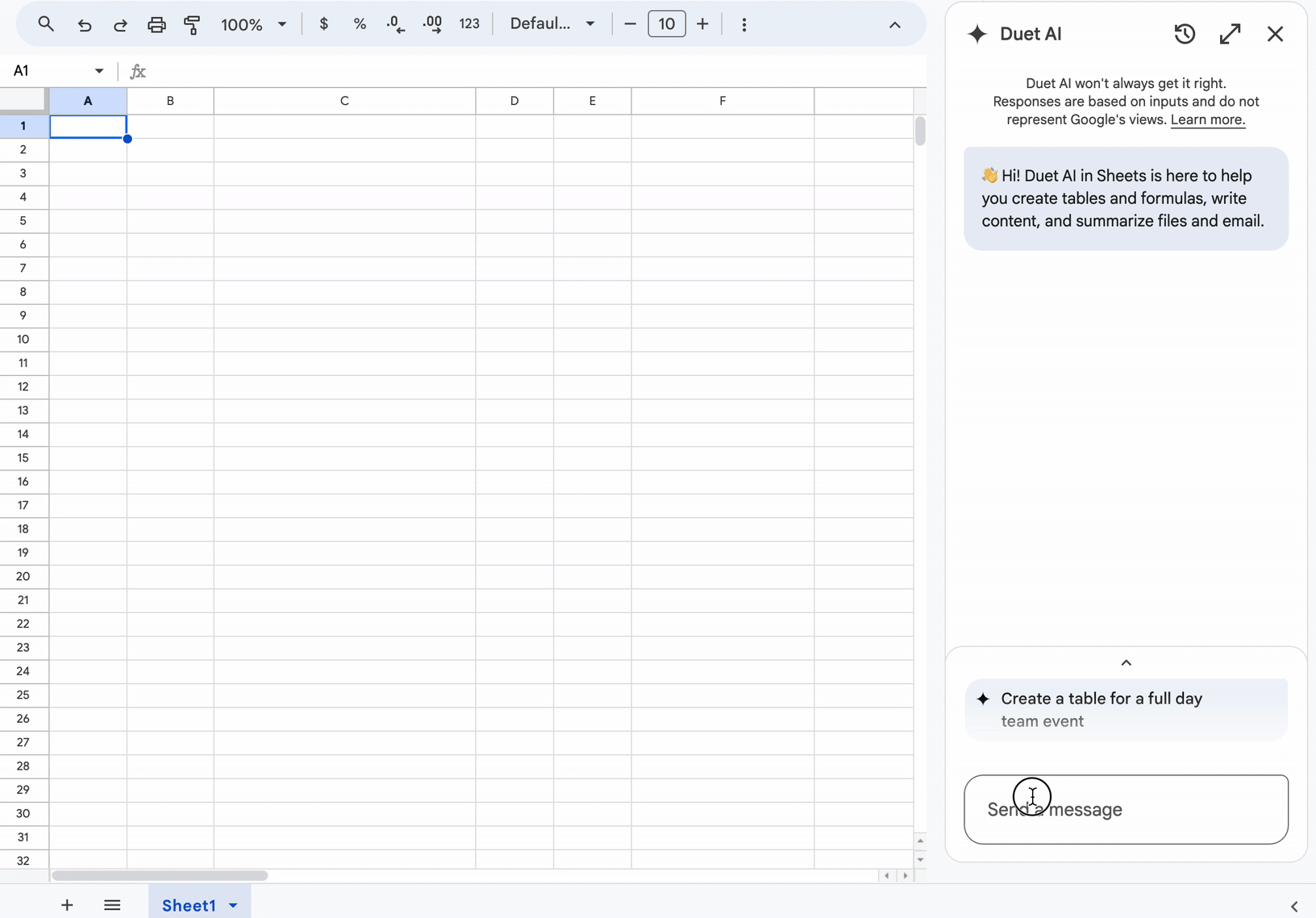Open the Name box dropdown next to A1
This screenshot has height=918, width=1316.
pos(98,70)
